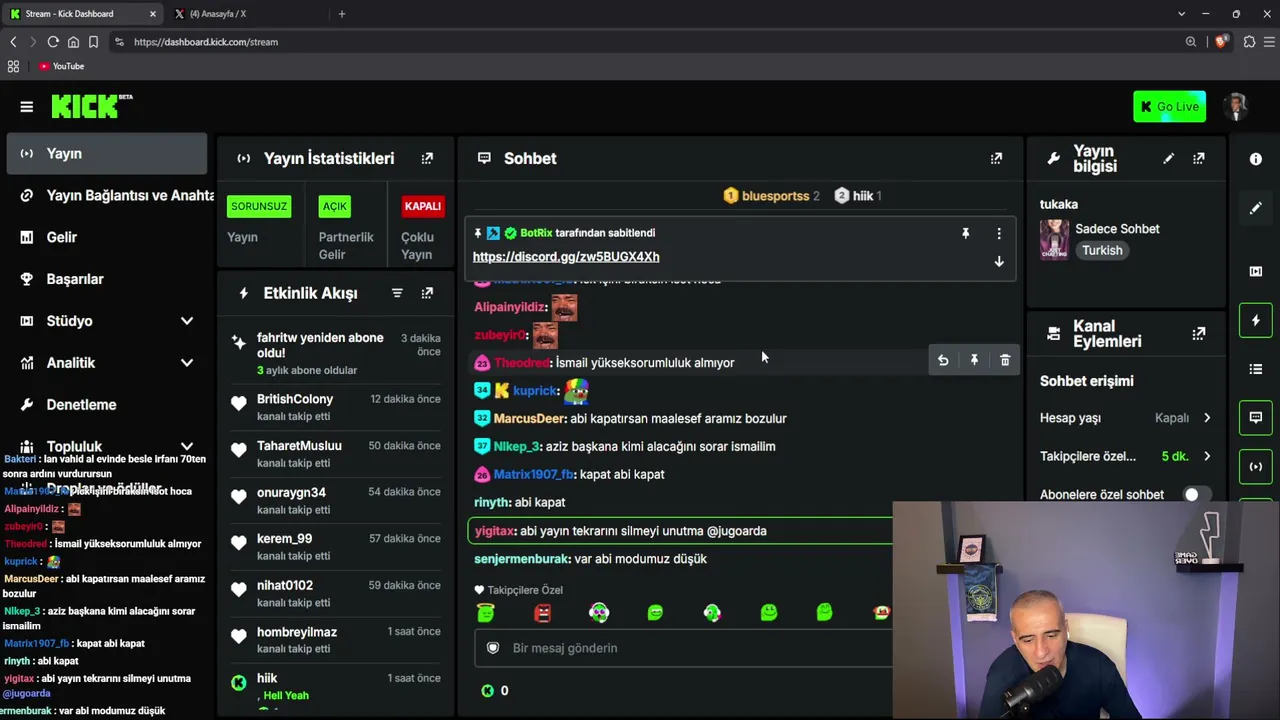
Task: Expand the Stüdyo sidebar section
Action: (x=187, y=321)
